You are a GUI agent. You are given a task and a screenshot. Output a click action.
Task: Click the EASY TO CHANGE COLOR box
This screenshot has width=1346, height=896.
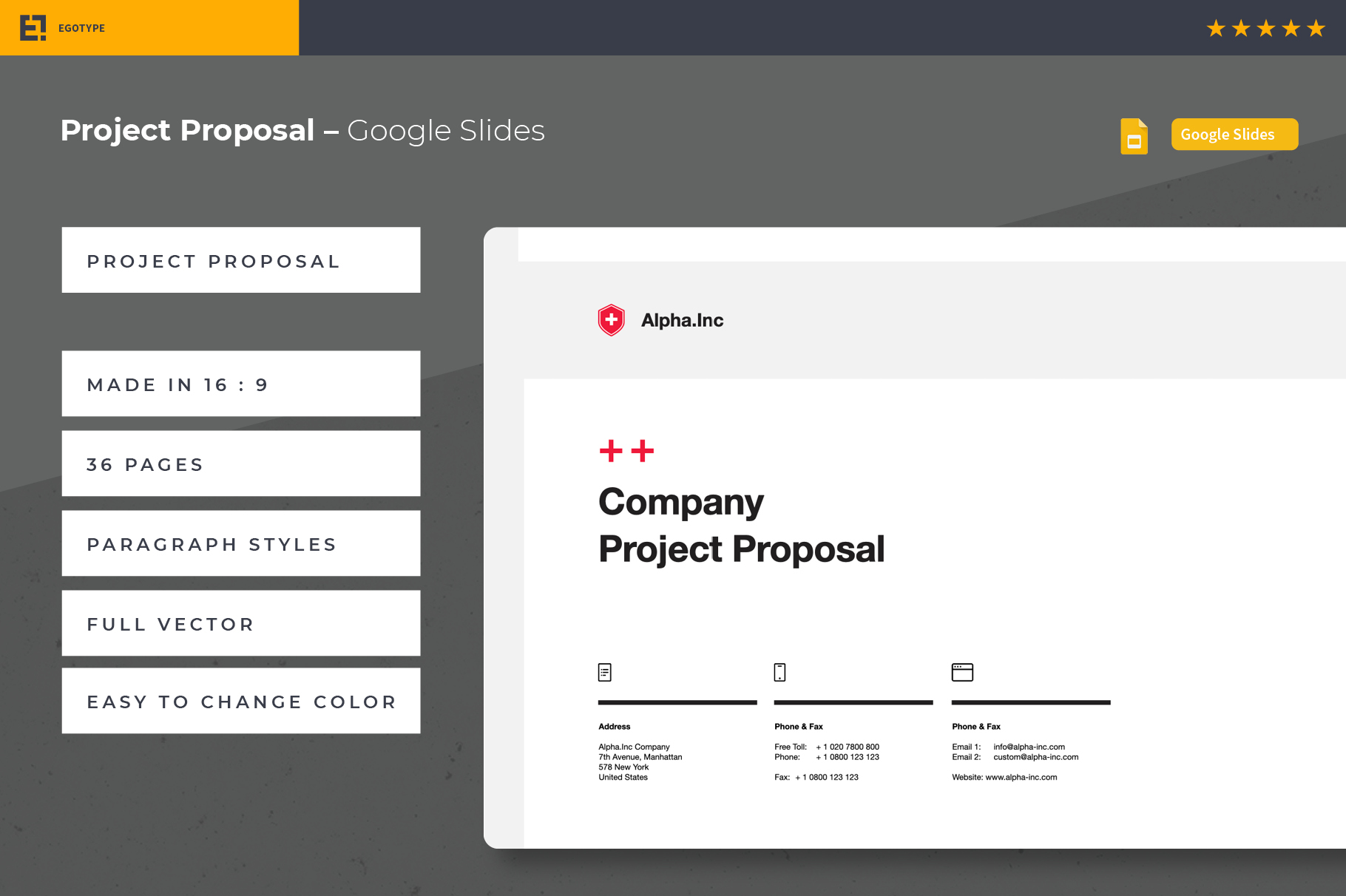[x=240, y=701]
